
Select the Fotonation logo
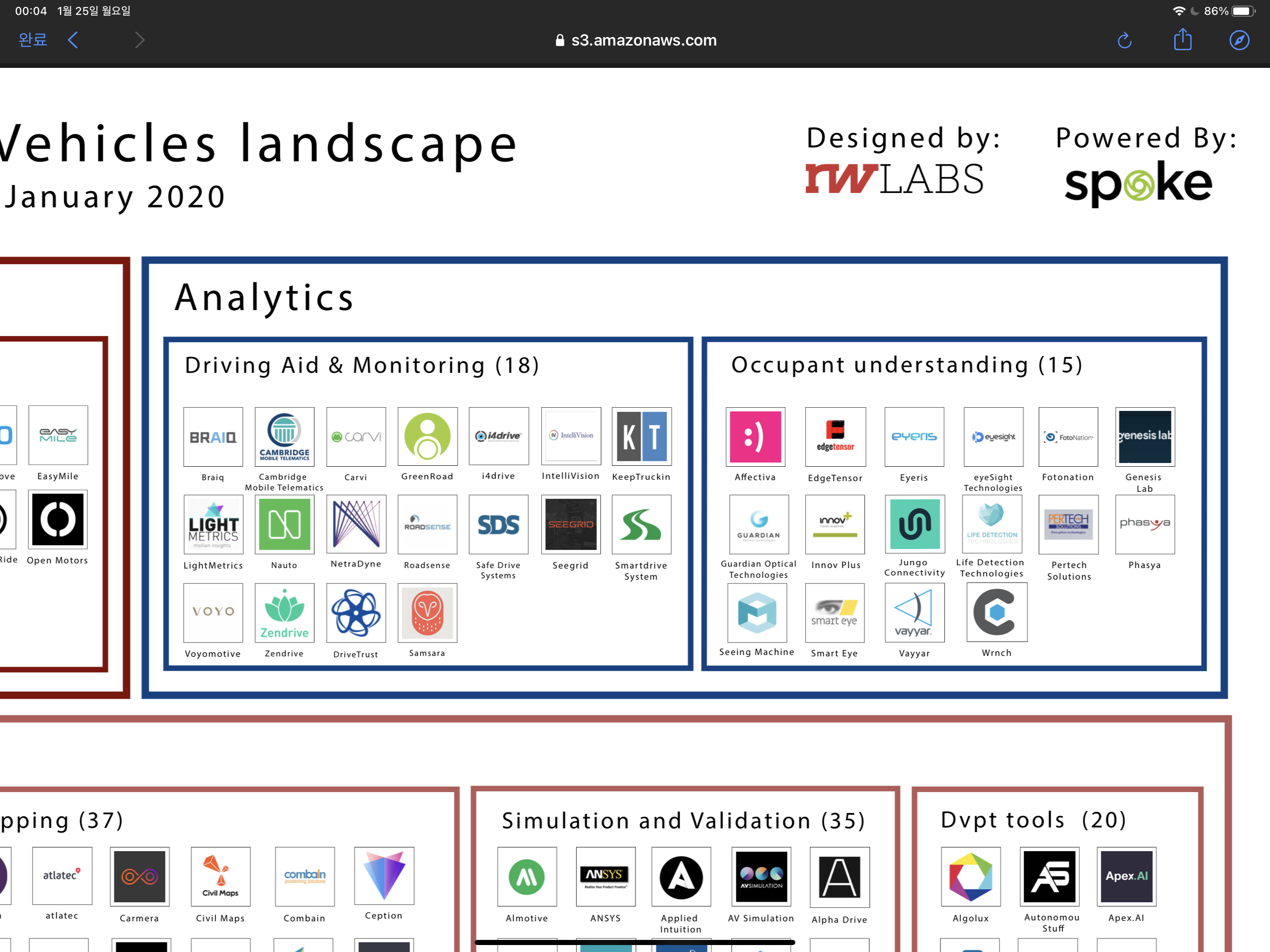[1068, 436]
